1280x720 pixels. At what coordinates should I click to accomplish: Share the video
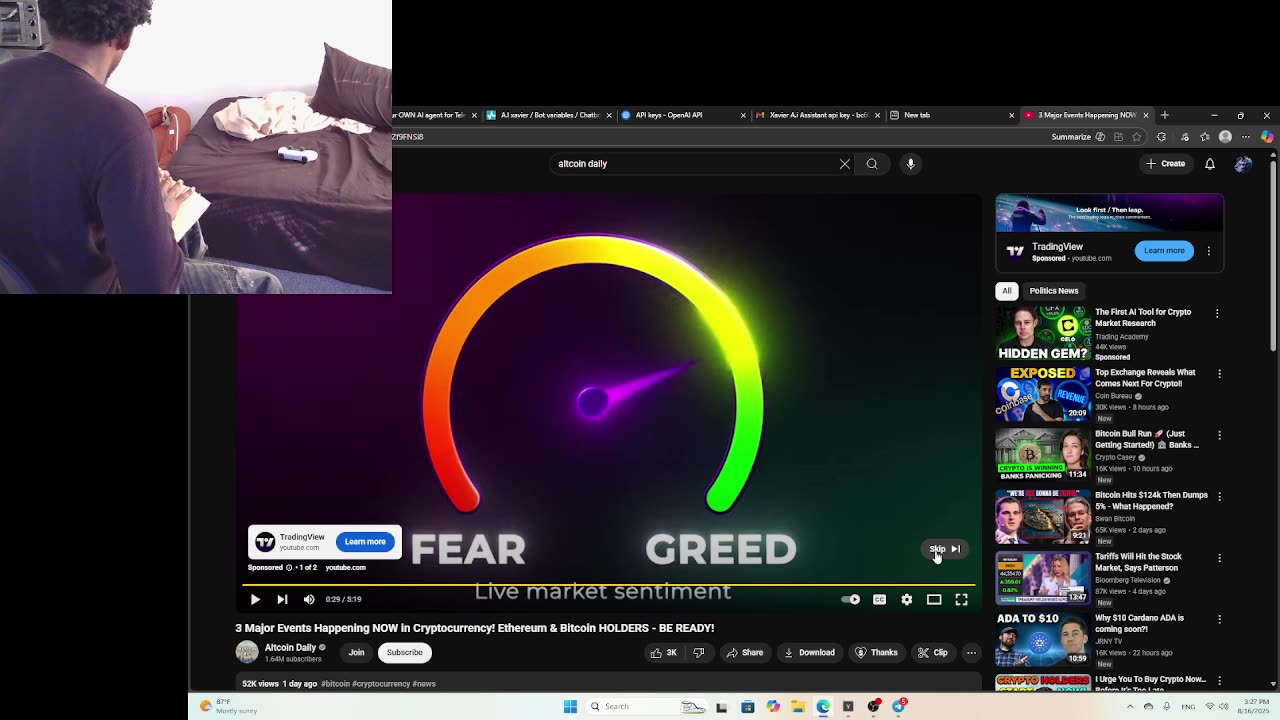click(x=745, y=653)
